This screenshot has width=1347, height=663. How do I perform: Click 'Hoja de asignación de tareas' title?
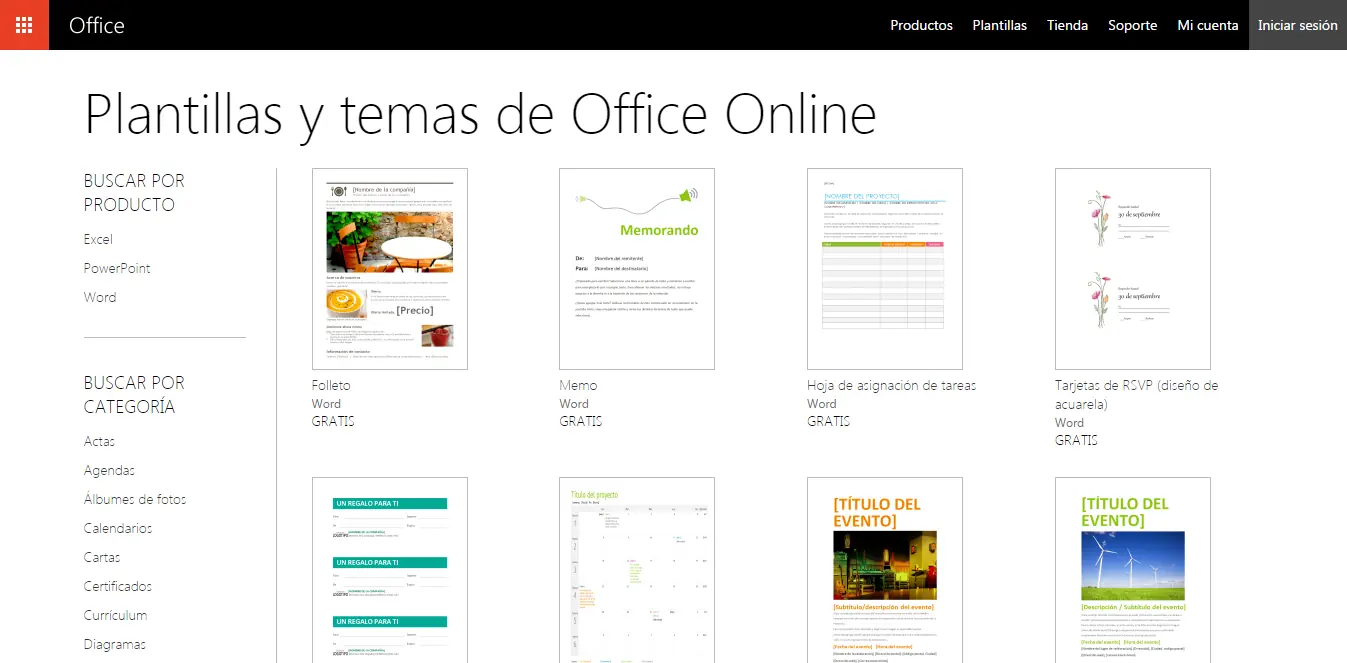tap(891, 385)
